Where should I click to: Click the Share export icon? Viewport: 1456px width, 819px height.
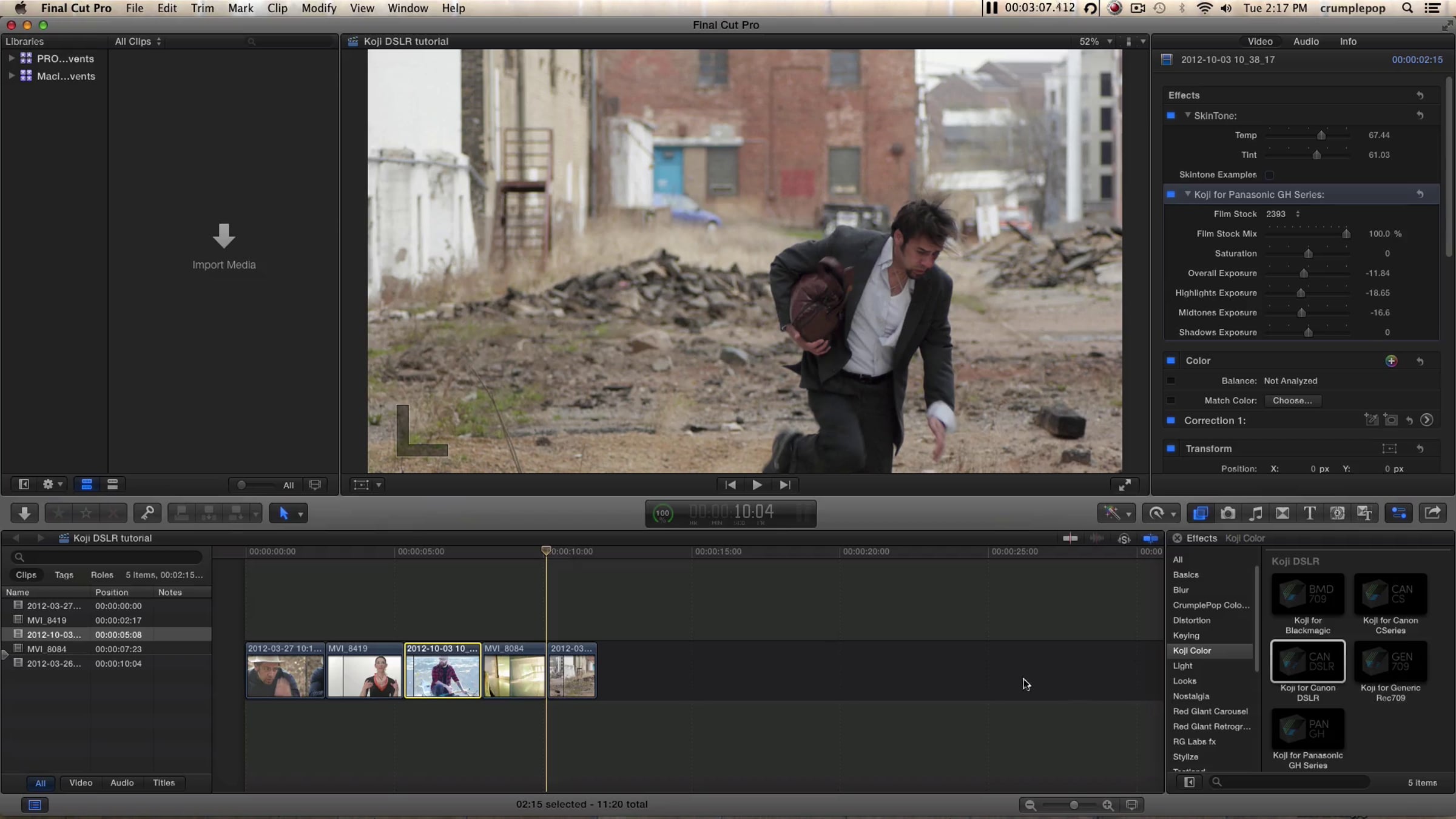tap(1432, 513)
